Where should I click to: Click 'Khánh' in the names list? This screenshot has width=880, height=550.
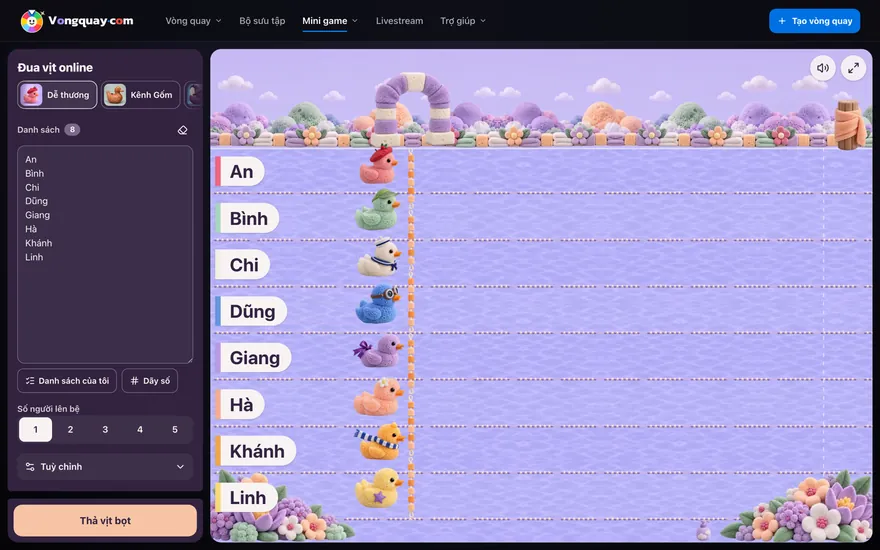(x=39, y=243)
